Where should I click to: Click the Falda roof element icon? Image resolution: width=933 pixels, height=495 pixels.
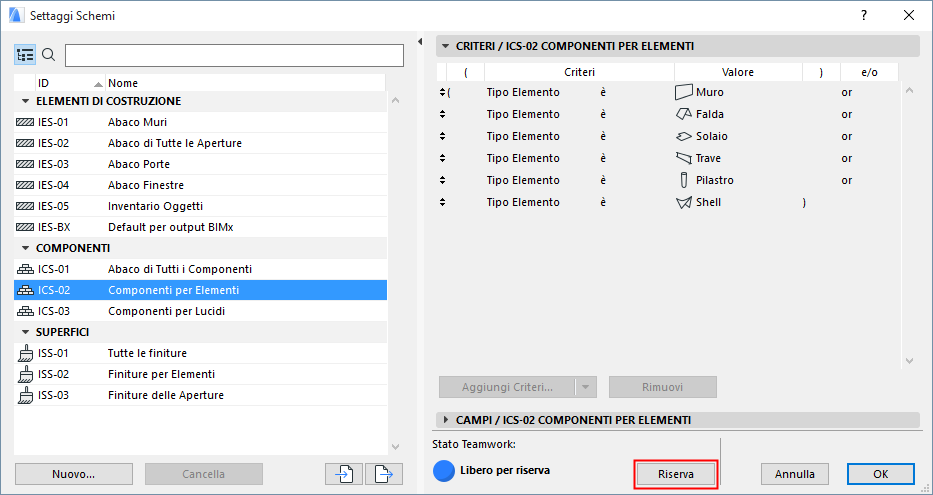tap(684, 114)
